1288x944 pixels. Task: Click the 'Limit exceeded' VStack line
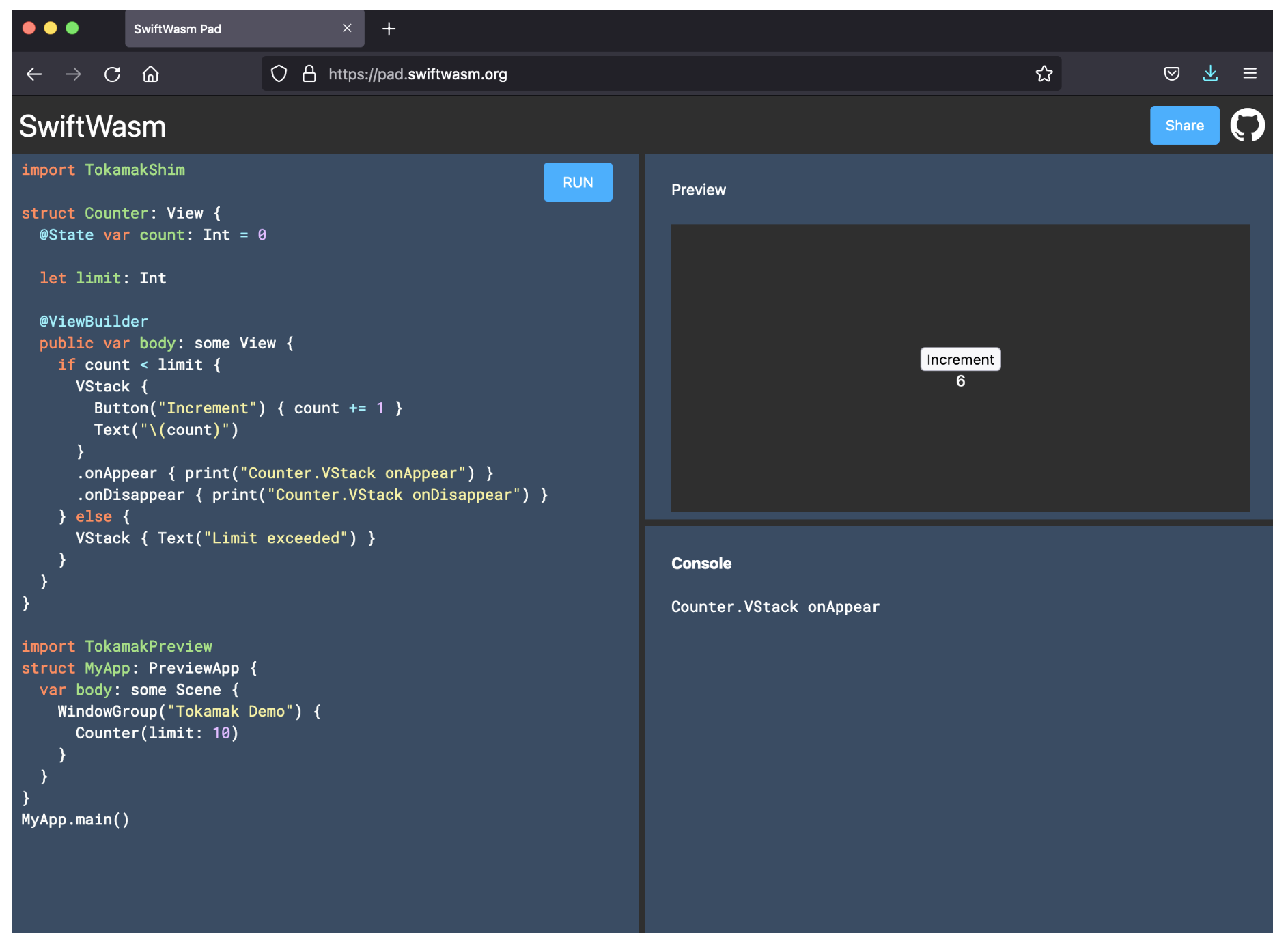click(x=226, y=538)
